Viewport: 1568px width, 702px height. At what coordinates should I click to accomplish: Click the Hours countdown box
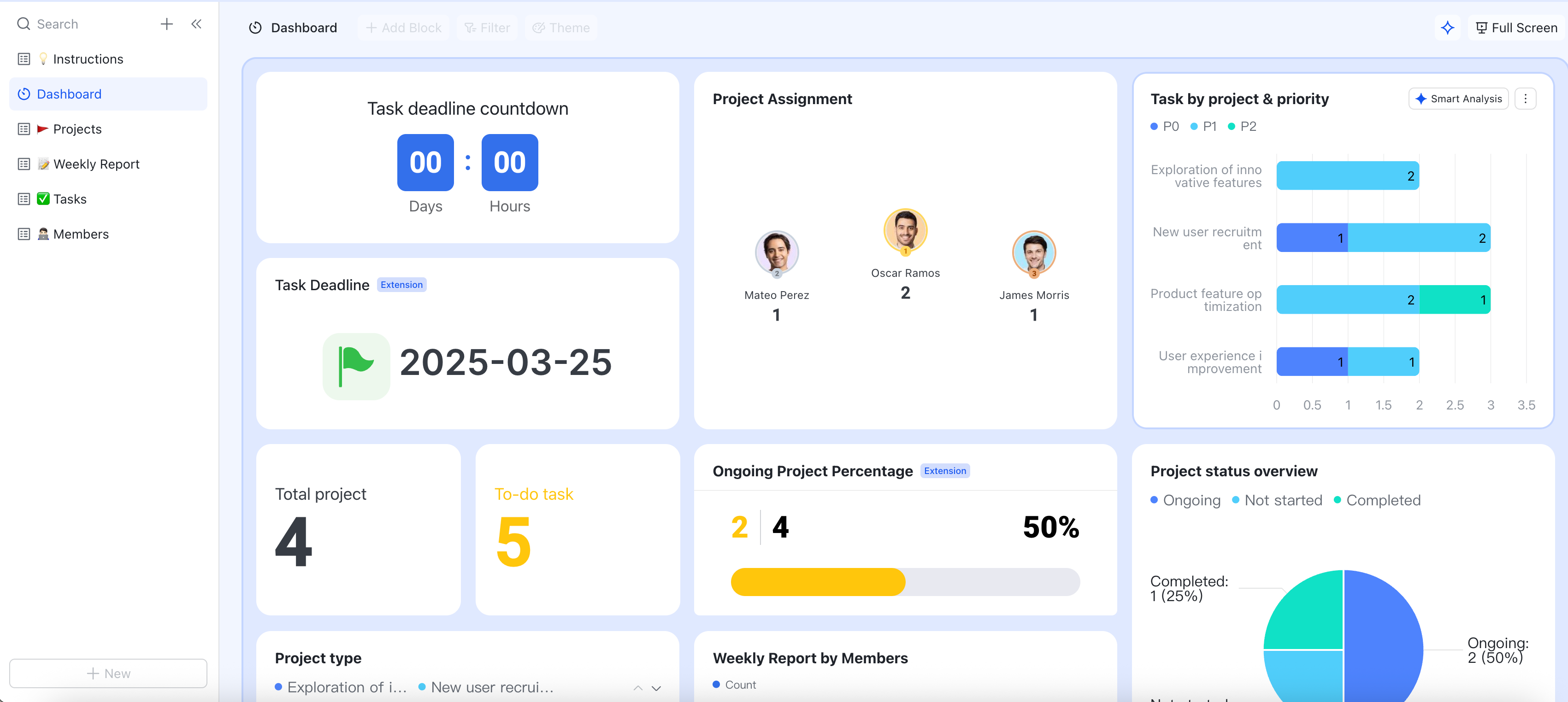[x=509, y=163]
